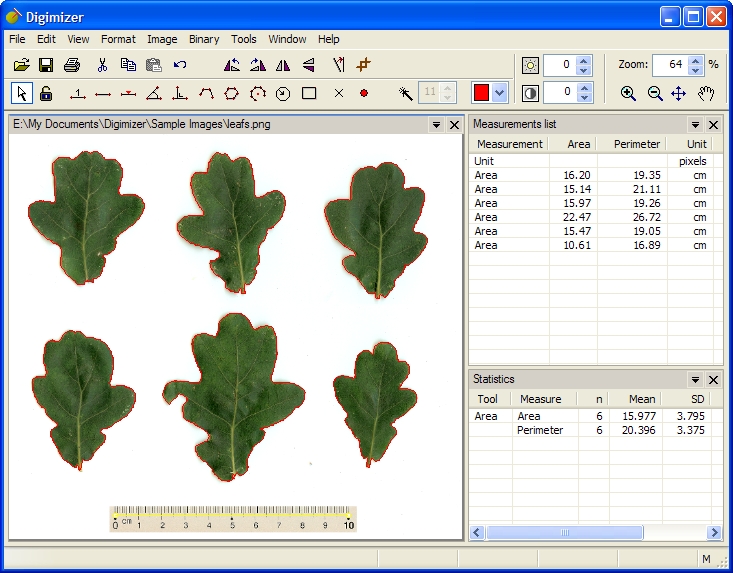Open the color dropdown arrow beside red swatch
Viewport: 733px width, 573px height.
(x=500, y=93)
